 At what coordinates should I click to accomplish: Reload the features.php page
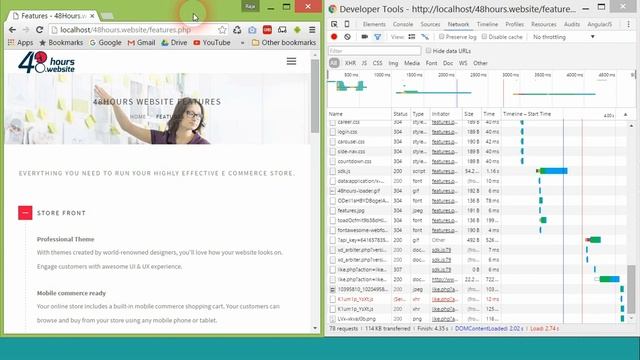coord(39,30)
